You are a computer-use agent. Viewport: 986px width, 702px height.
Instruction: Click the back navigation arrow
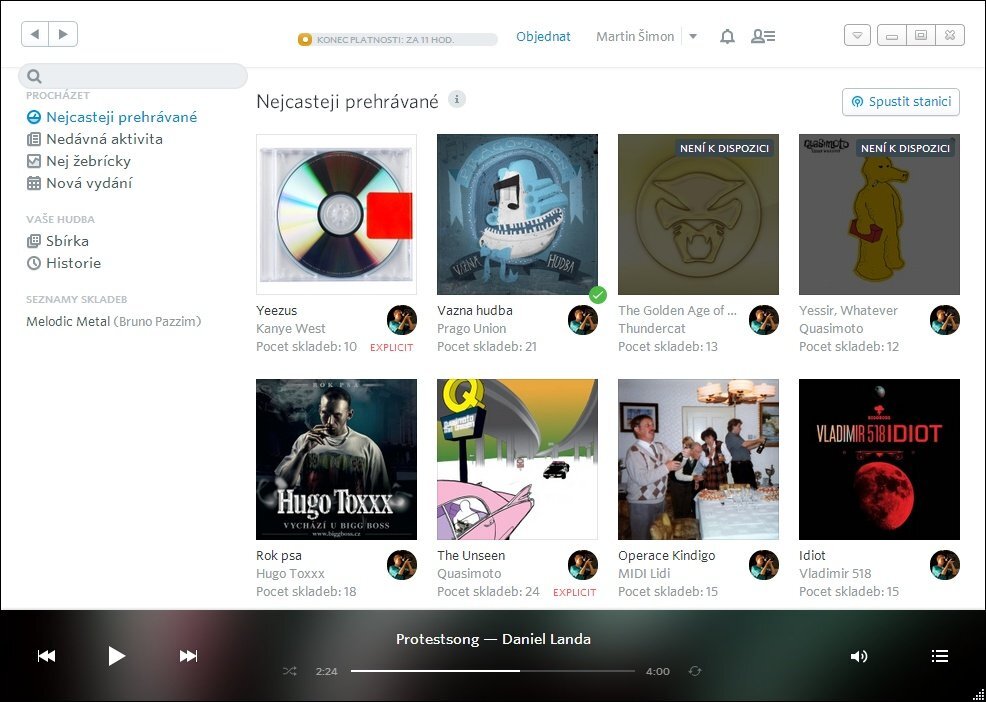[35, 33]
